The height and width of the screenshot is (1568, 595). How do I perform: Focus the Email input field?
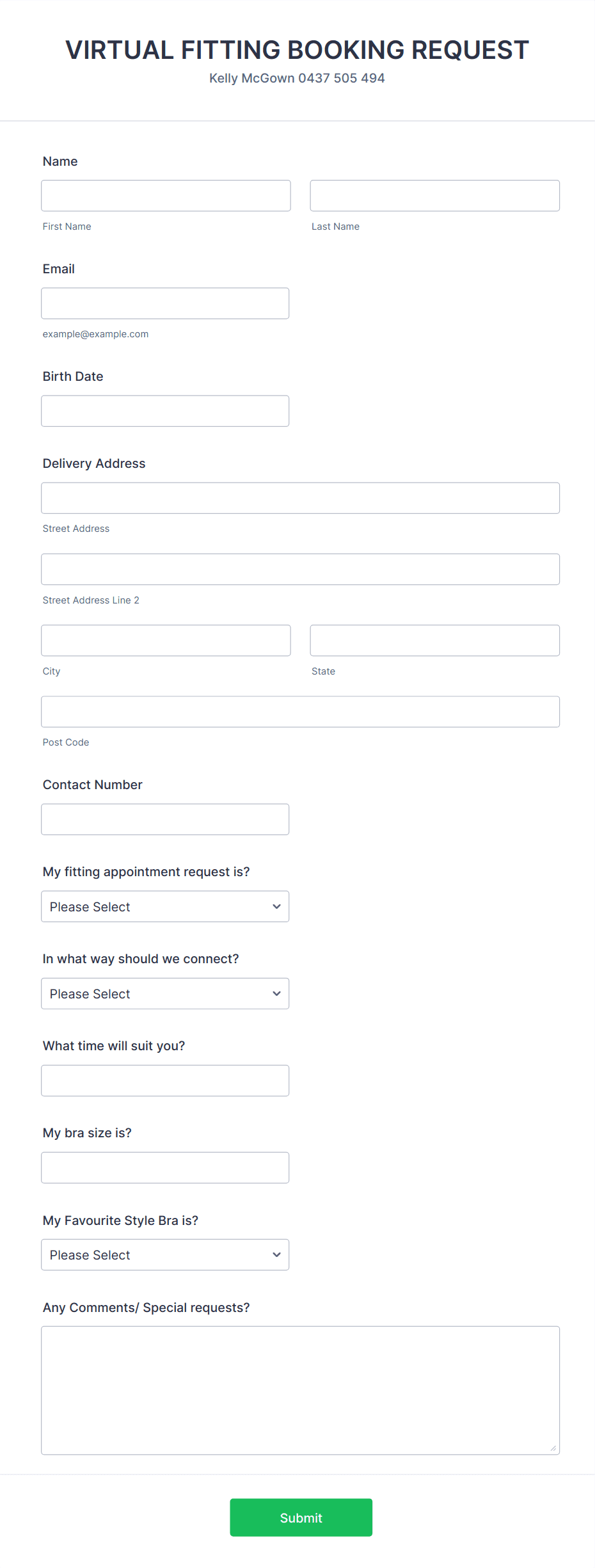pos(165,303)
